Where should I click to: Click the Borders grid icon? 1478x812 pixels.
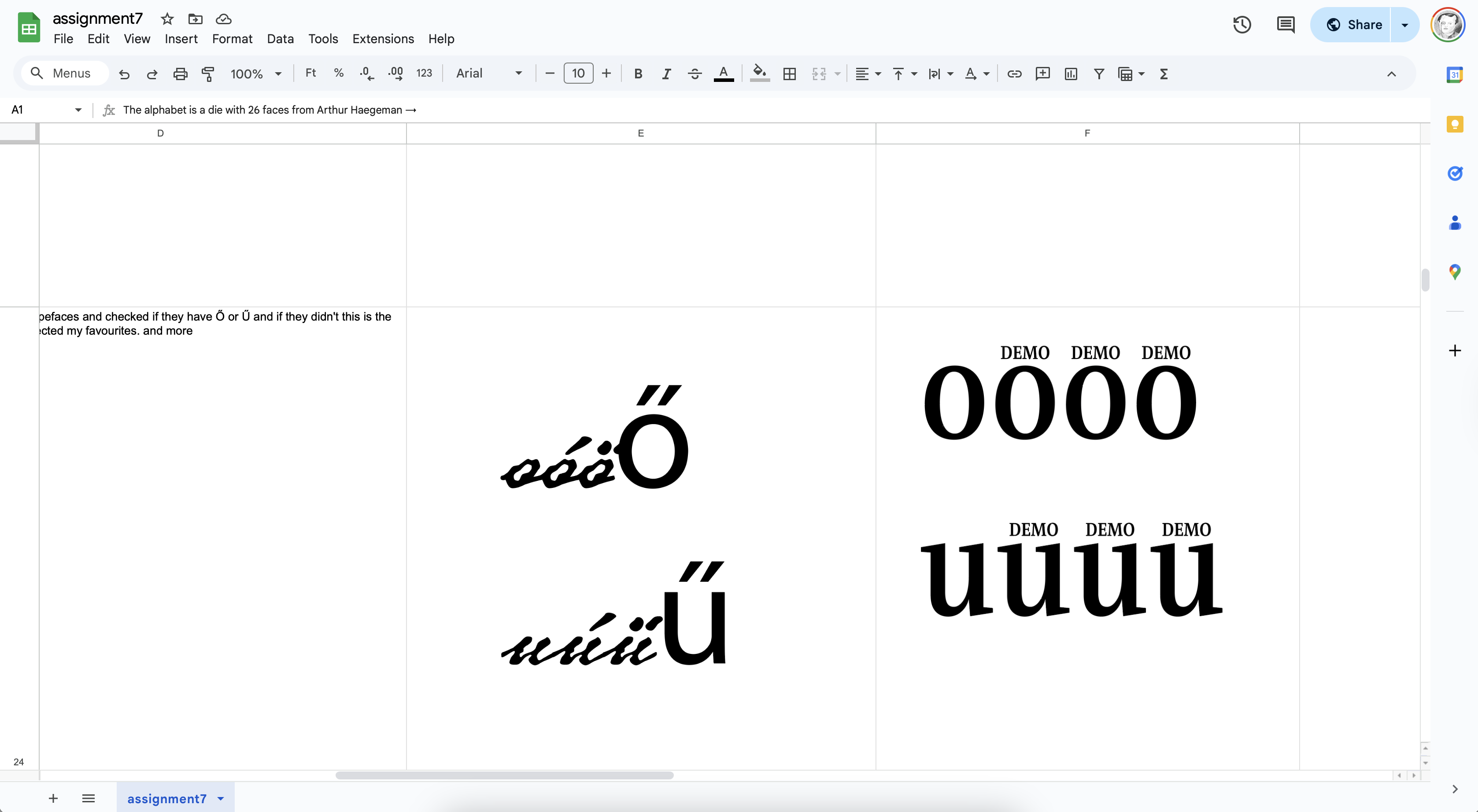pos(789,74)
